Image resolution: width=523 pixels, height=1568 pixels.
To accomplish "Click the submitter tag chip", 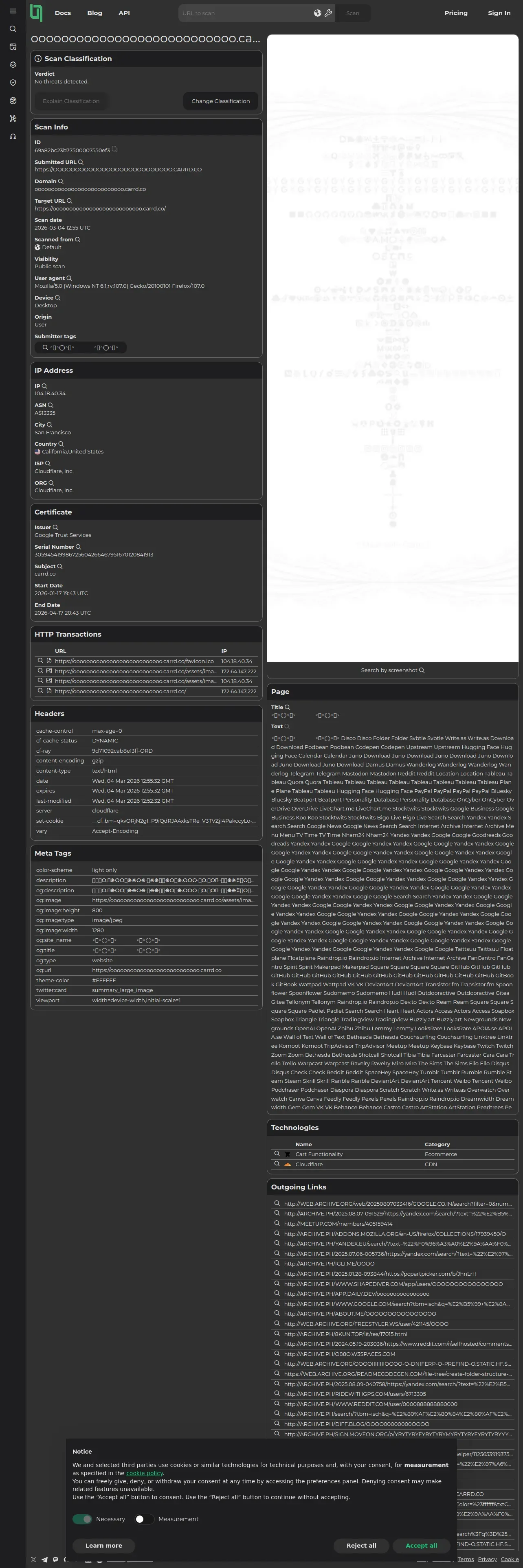I will point(80,348).
